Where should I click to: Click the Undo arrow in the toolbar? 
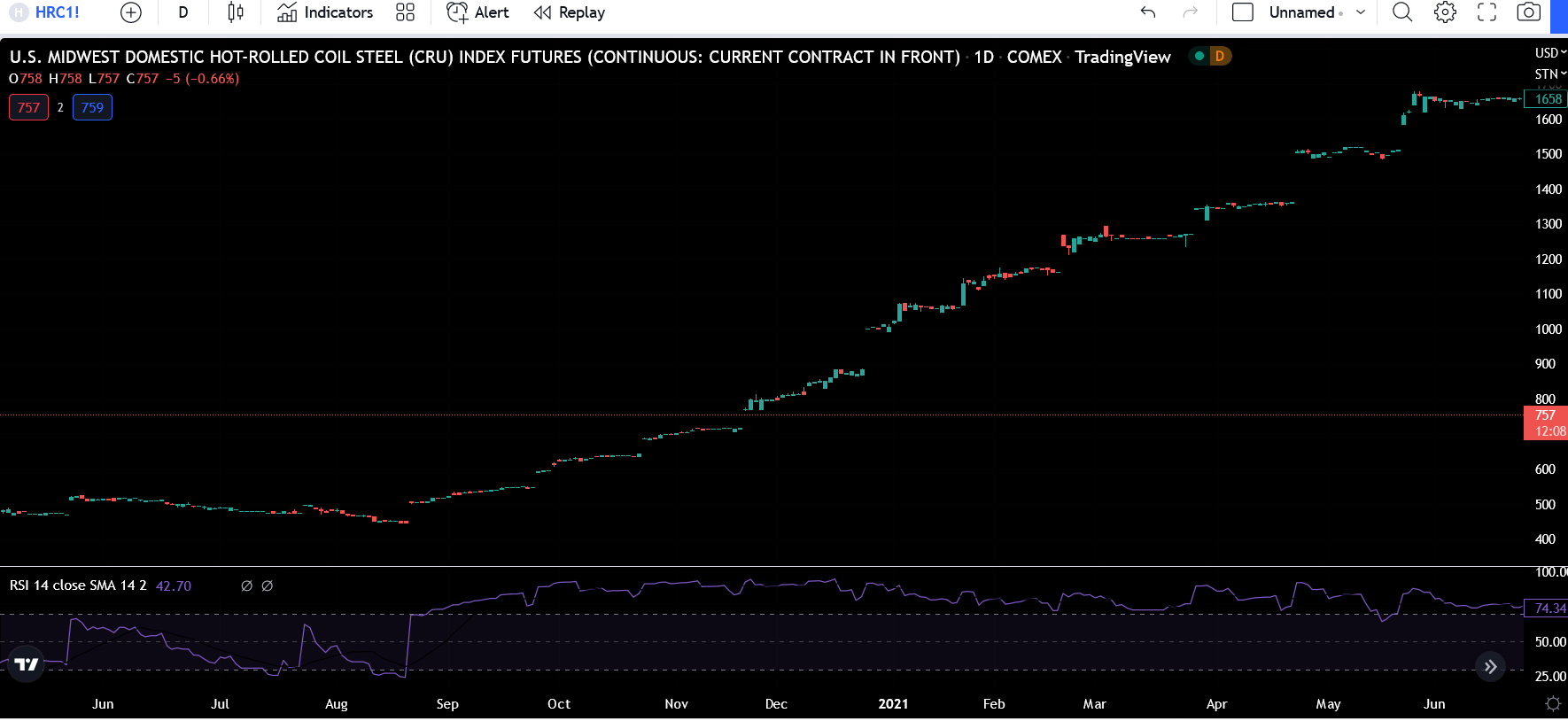1148,12
